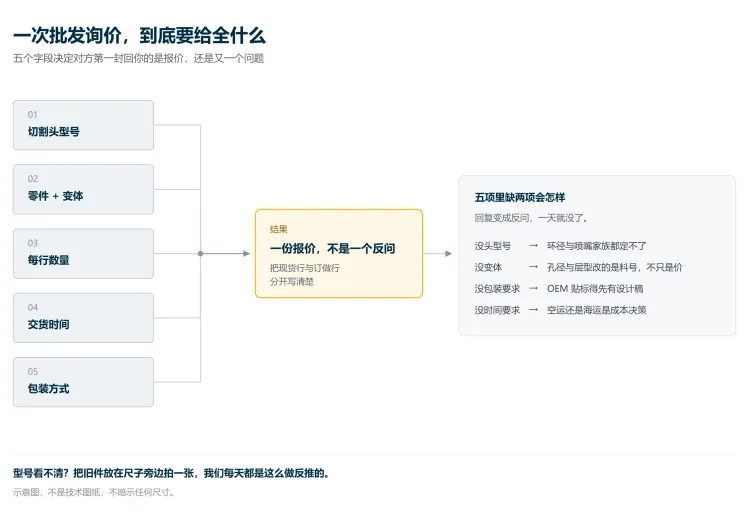Image resolution: width=750 pixels, height=520 pixels.
Task: Click the 01 切割头型号 card
Action: 83,125
